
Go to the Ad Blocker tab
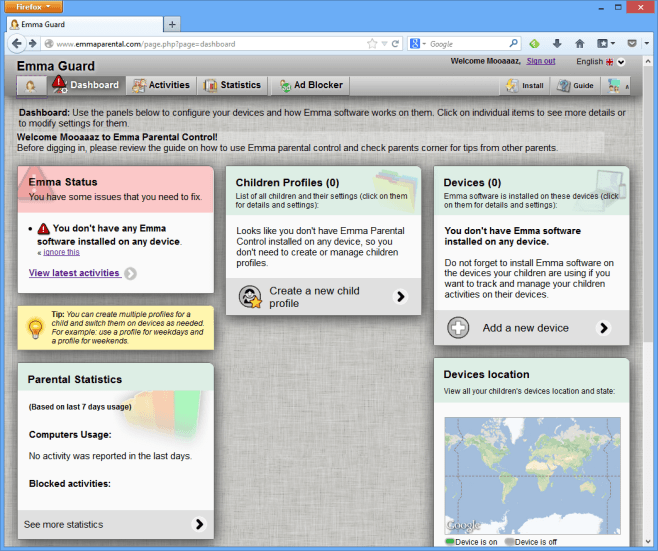point(311,85)
